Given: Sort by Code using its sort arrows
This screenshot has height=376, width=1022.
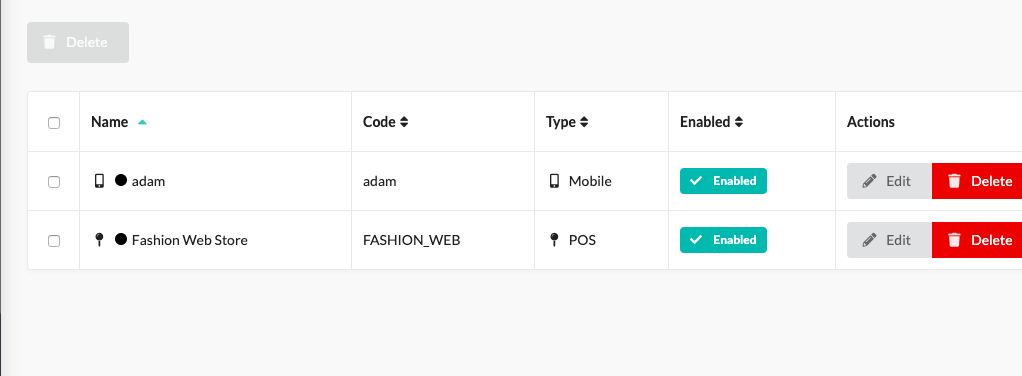Looking at the screenshot, I should pyautogui.click(x=404, y=122).
